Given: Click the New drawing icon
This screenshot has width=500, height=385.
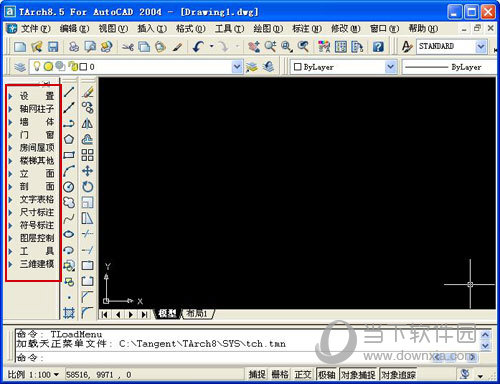Looking at the screenshot, I should pyautogui.click(x=20, y=47).
